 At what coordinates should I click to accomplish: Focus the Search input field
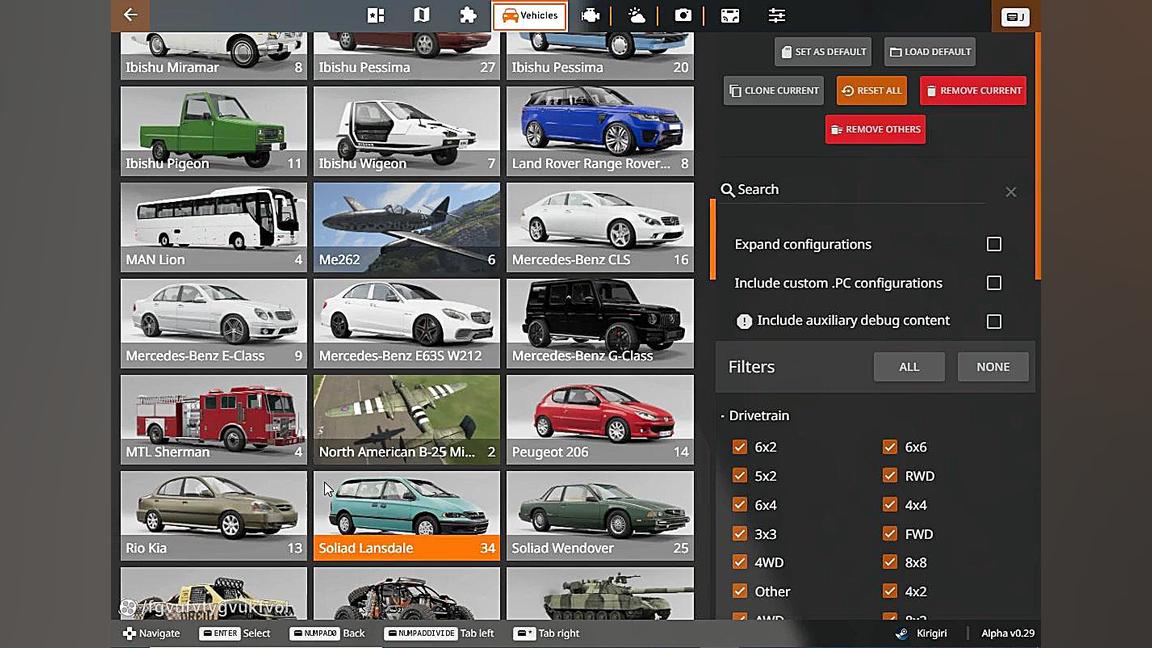860,190
